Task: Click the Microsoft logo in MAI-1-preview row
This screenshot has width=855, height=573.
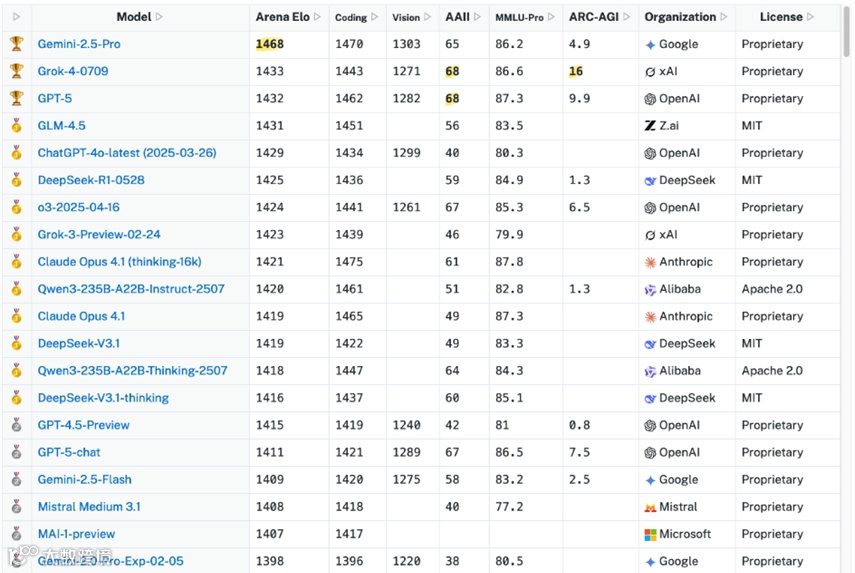Action: tap(650, 534)
